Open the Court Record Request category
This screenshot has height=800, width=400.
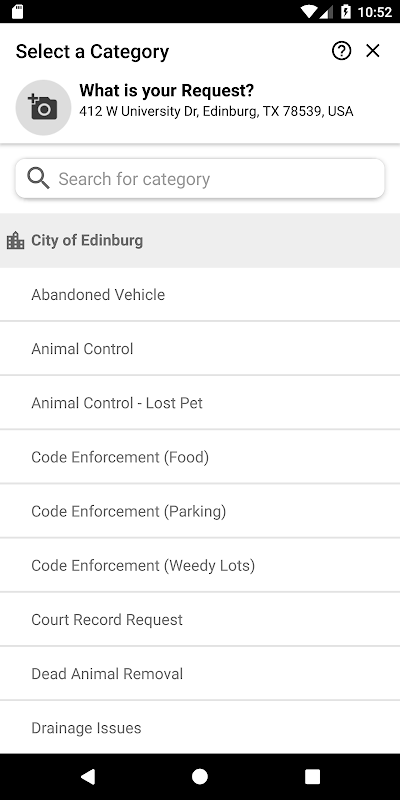pyautogui.click(x=200, y=619)
